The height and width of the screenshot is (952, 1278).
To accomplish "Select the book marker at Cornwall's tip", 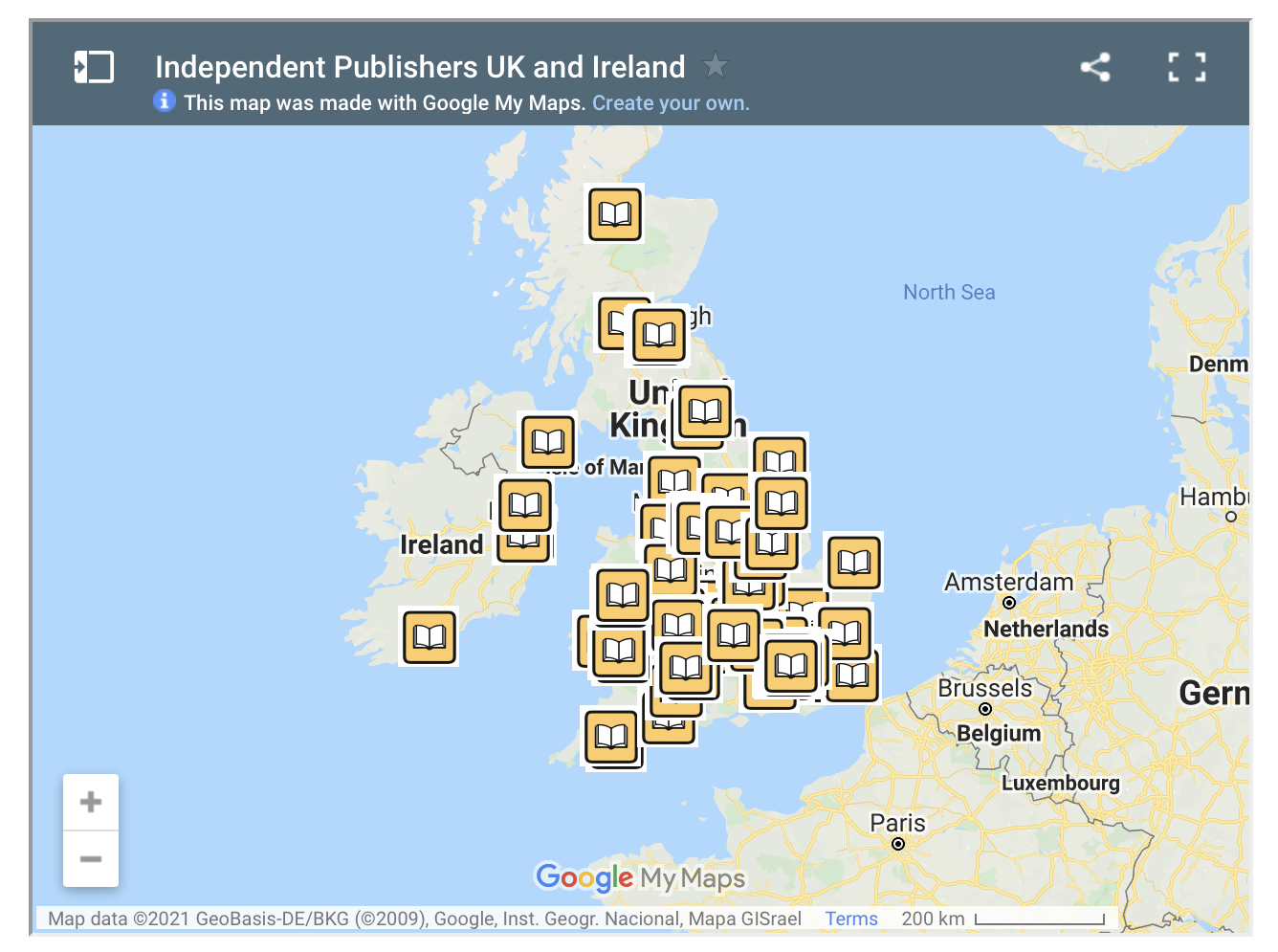I will coord(611,737).
